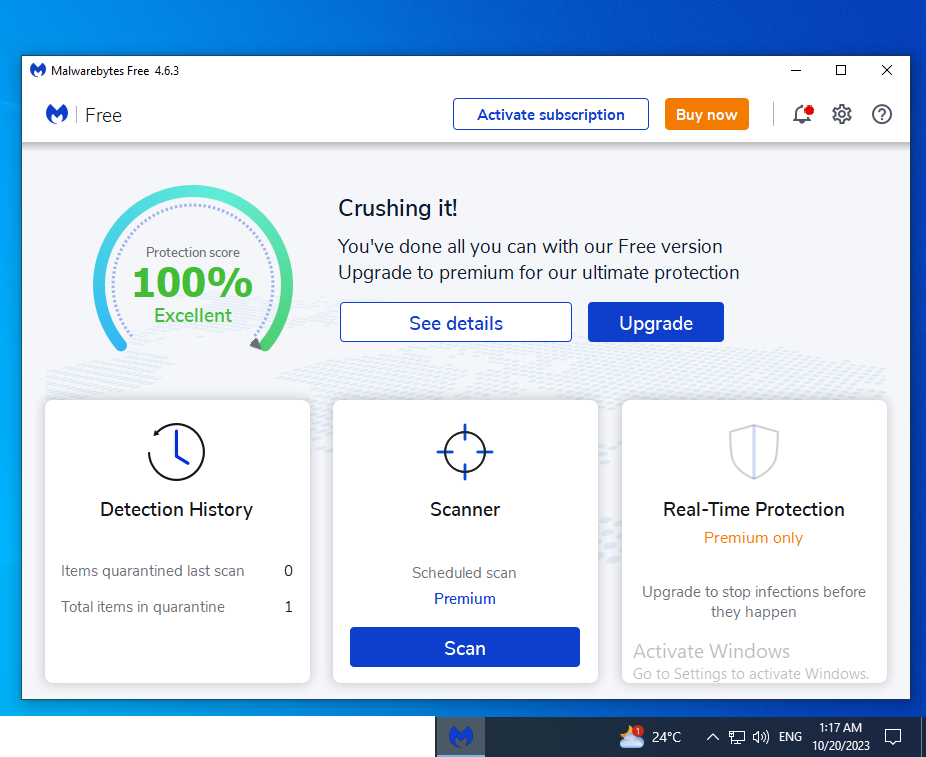Open help via the question mark icon
The height and width of the screenshot is (757, 926).
click(x=882, y=114)
